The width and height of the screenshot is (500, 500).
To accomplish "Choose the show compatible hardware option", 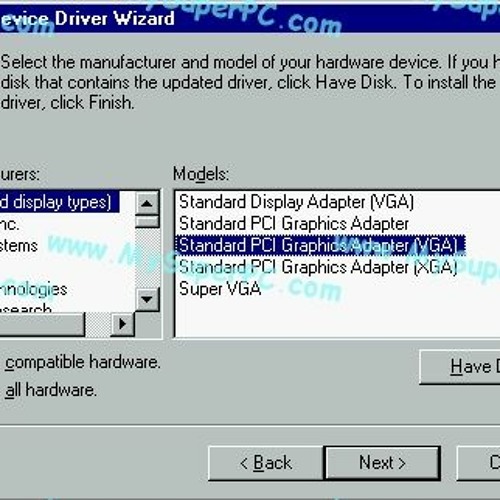I will 82,362.
